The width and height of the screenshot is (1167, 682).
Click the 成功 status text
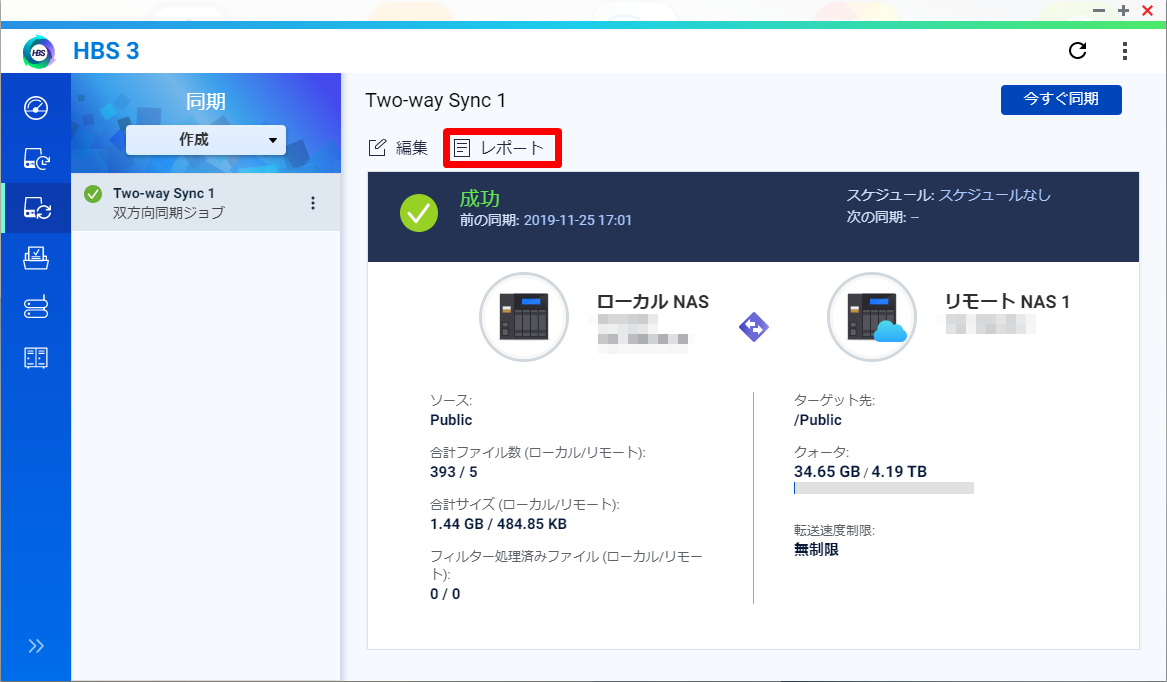click(479, 198)
